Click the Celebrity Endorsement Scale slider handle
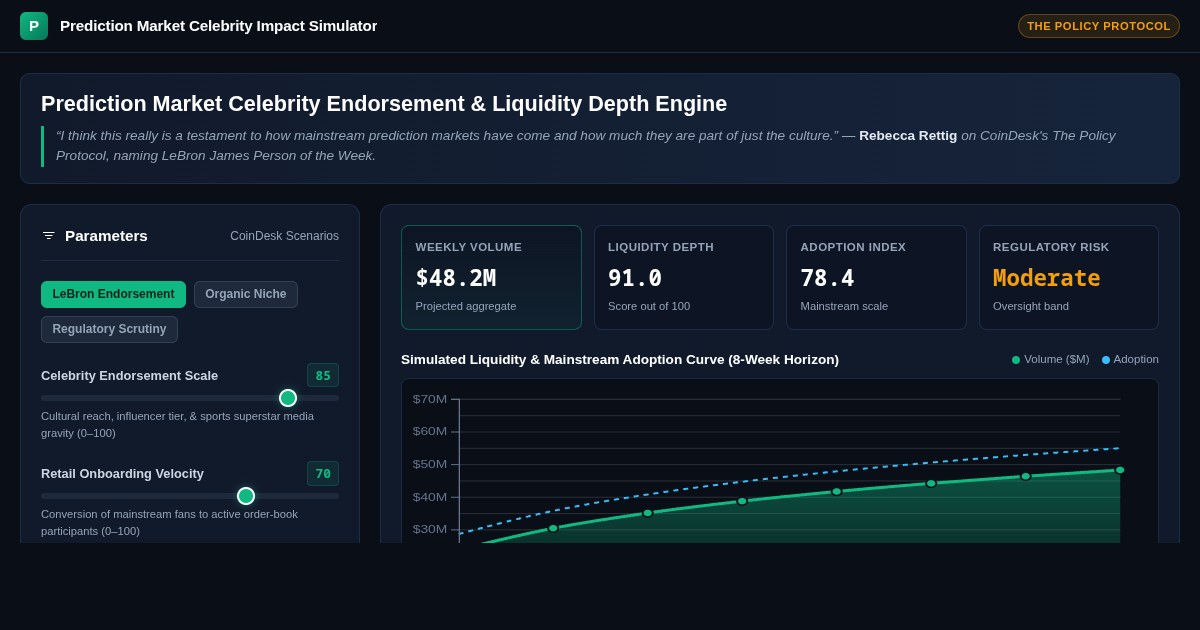This screenshot has width=1200, height=630. click(x=288, y=398)
